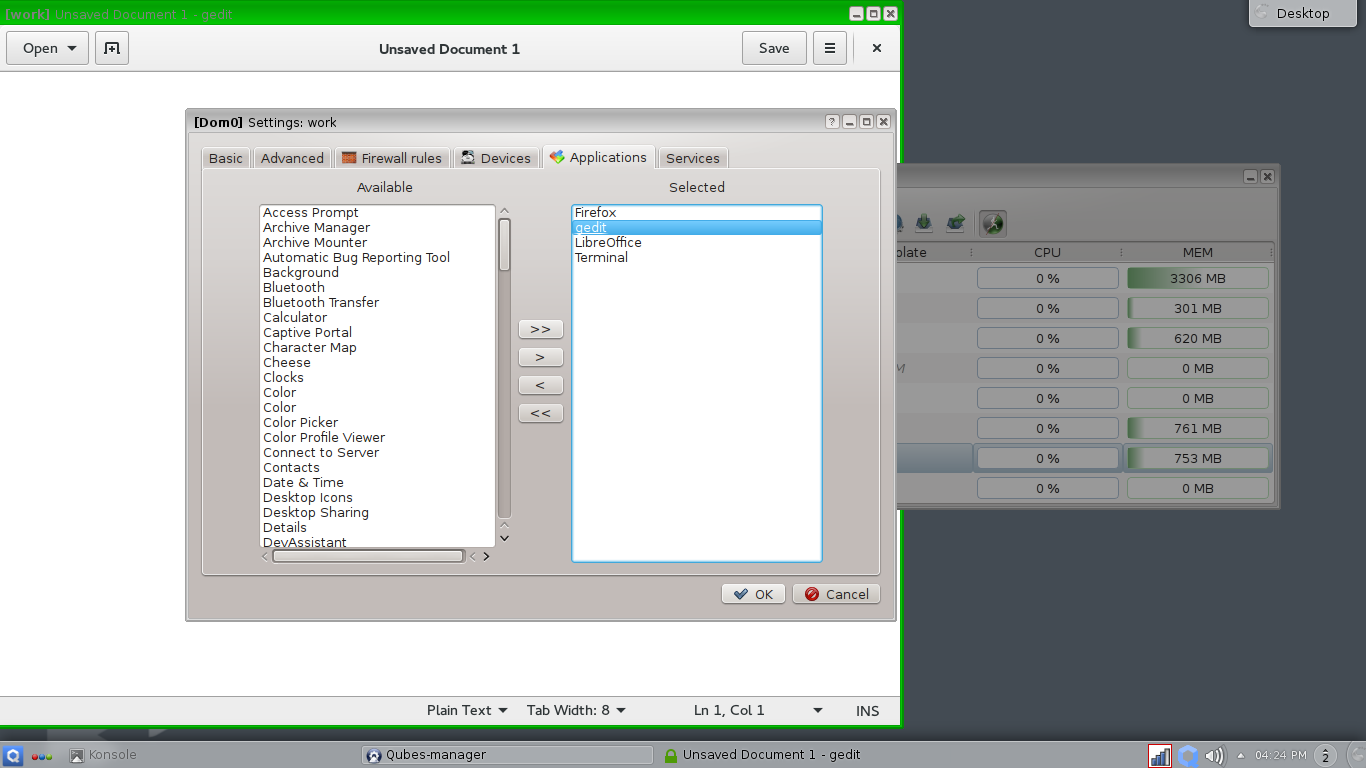This screenshot has height=768, width=1366.
Task: Open the Firewall rules tab
Action: (x=391, y=158)
